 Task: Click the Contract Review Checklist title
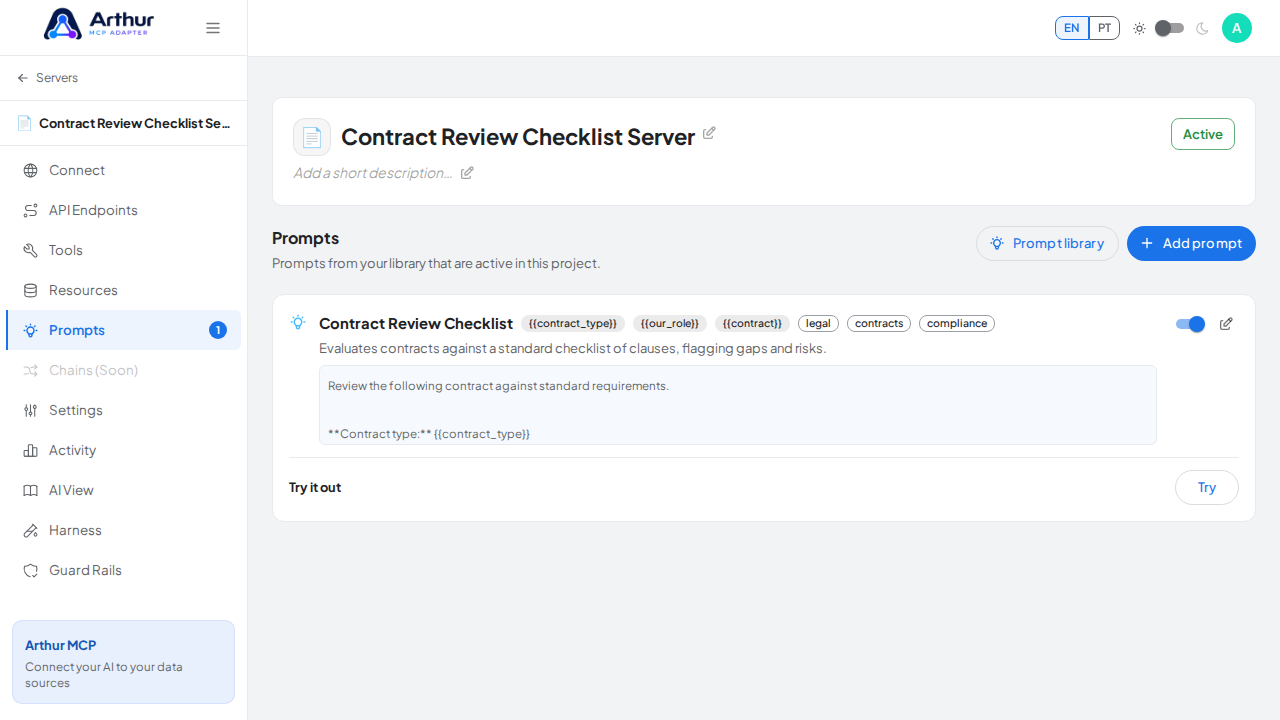pyautogui.click(x=416, y=323)
